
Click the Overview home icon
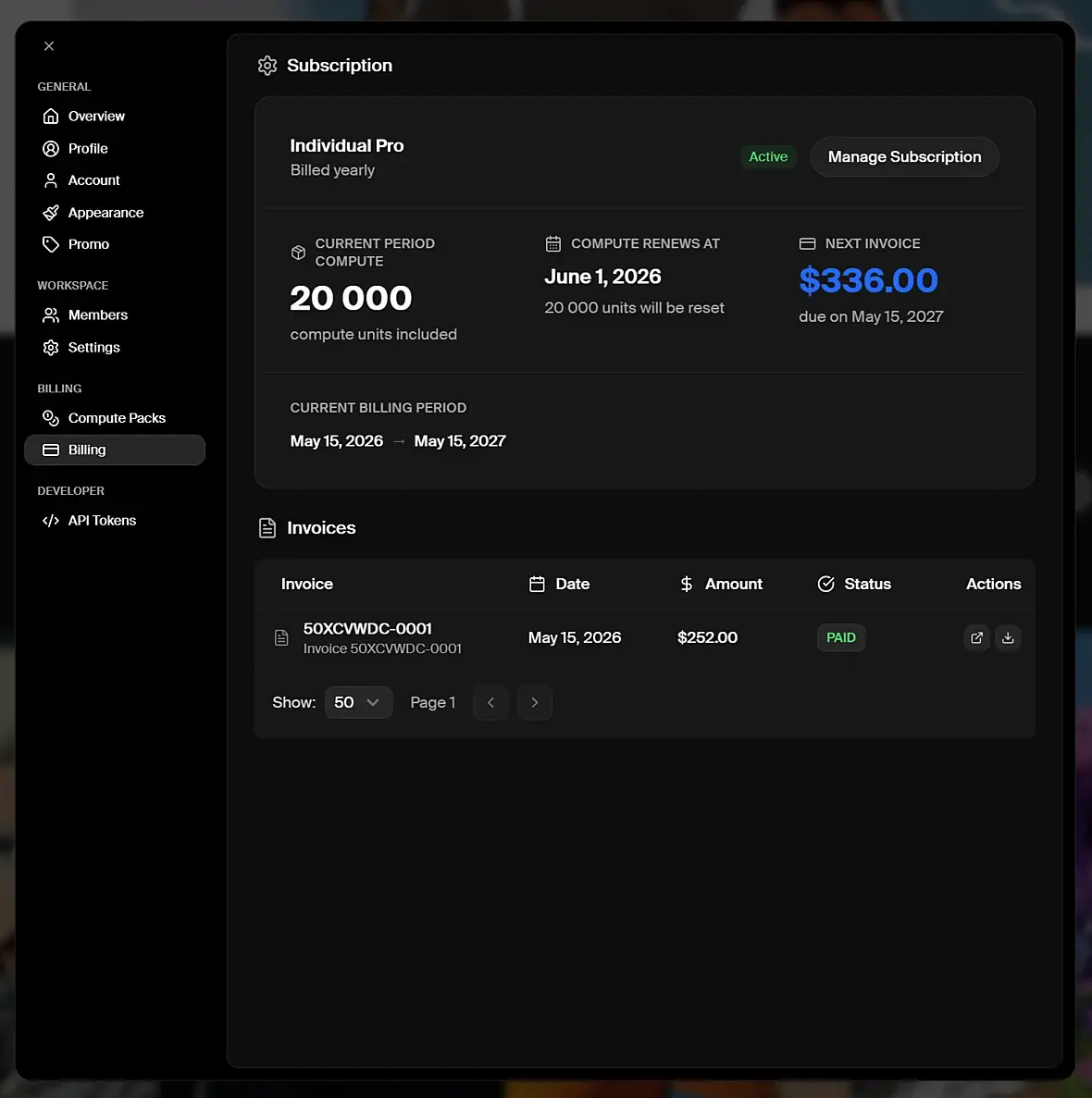(x=50, y=117)
